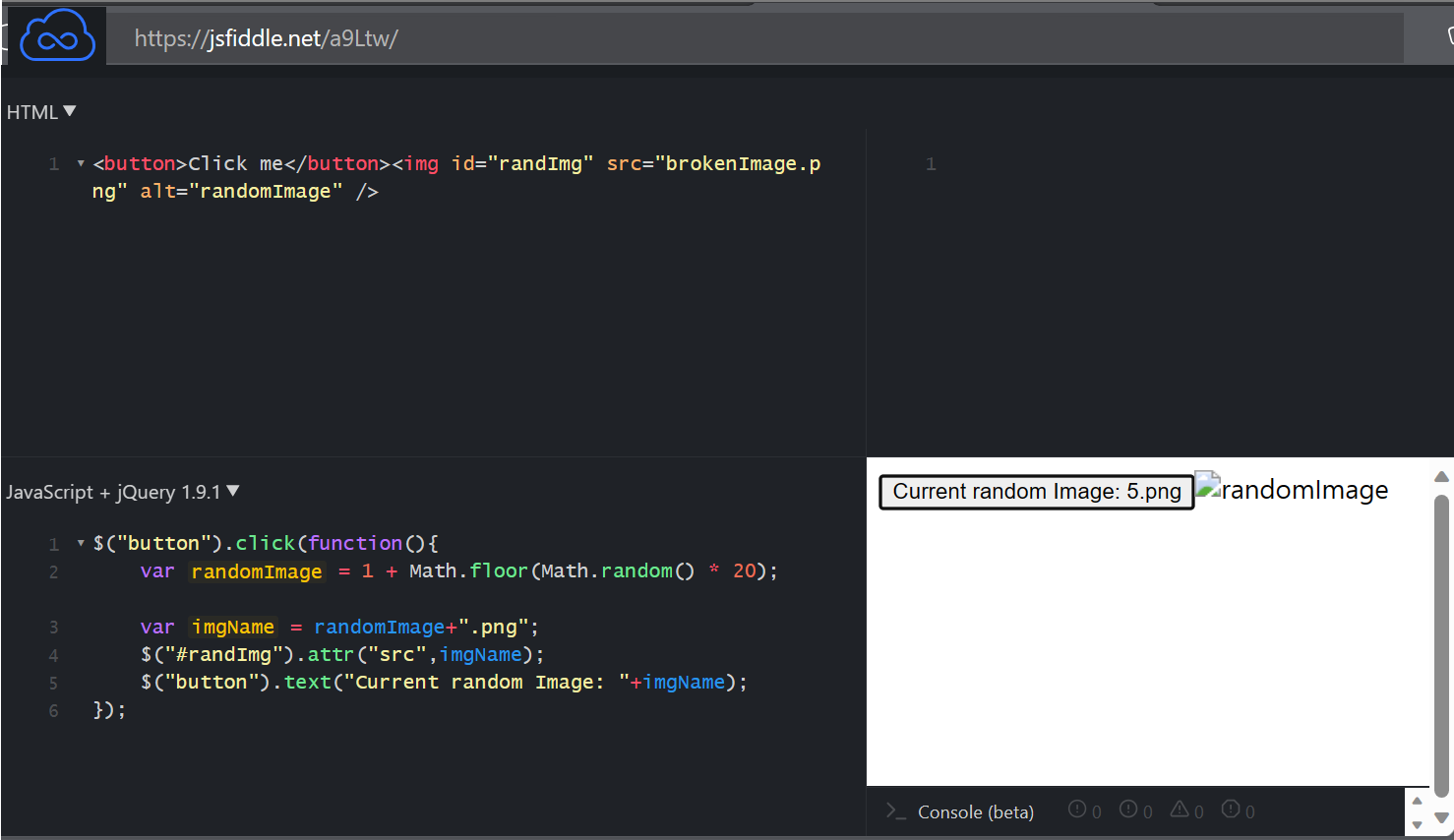
Task: Click the octagon error counter icon in console
Action: (x=1231, y=810)
